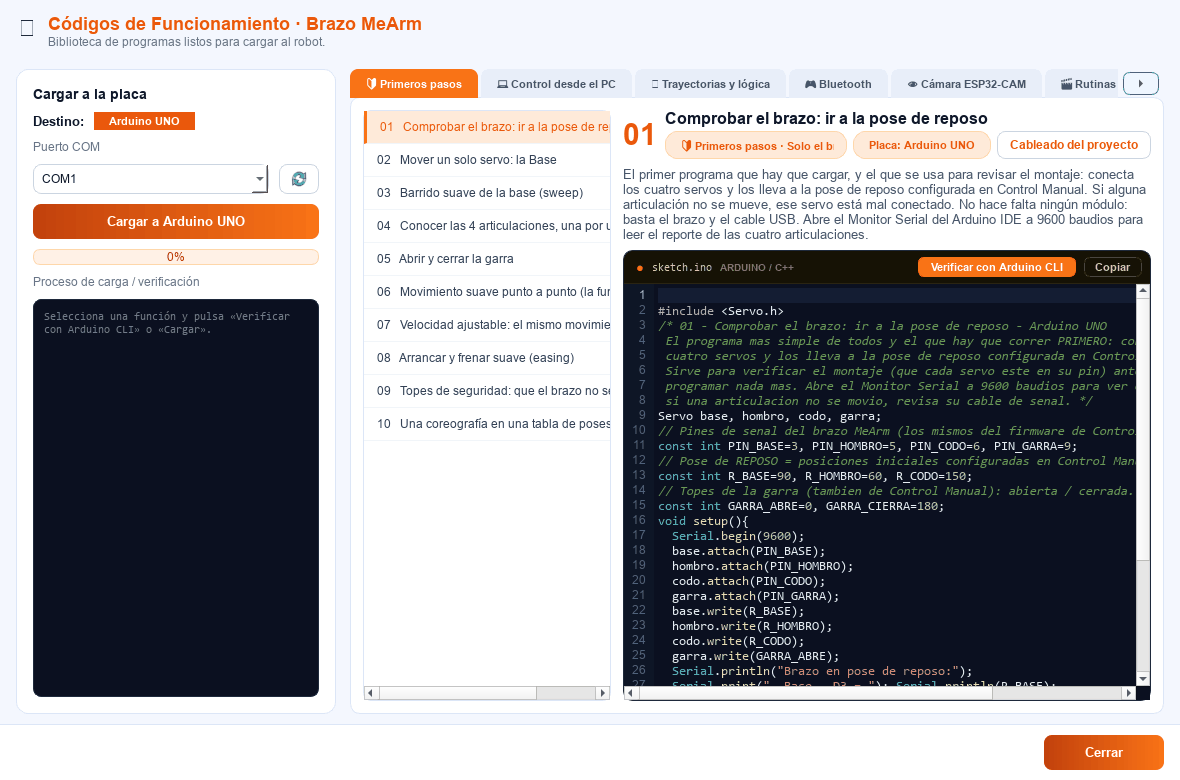This screenshot has height=780, width=1180.
Task: Select program 04 Conocer las 4 articulaciones
Action: [487, 226]
